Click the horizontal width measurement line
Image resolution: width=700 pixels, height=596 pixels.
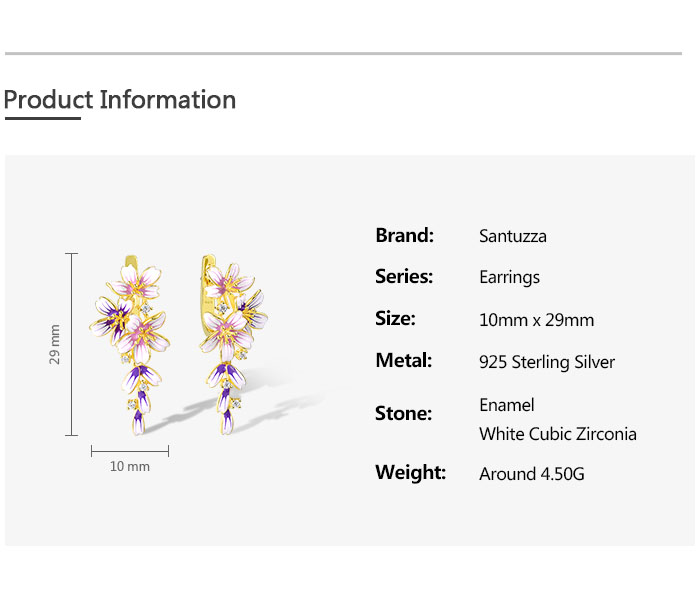coord(130,451)
